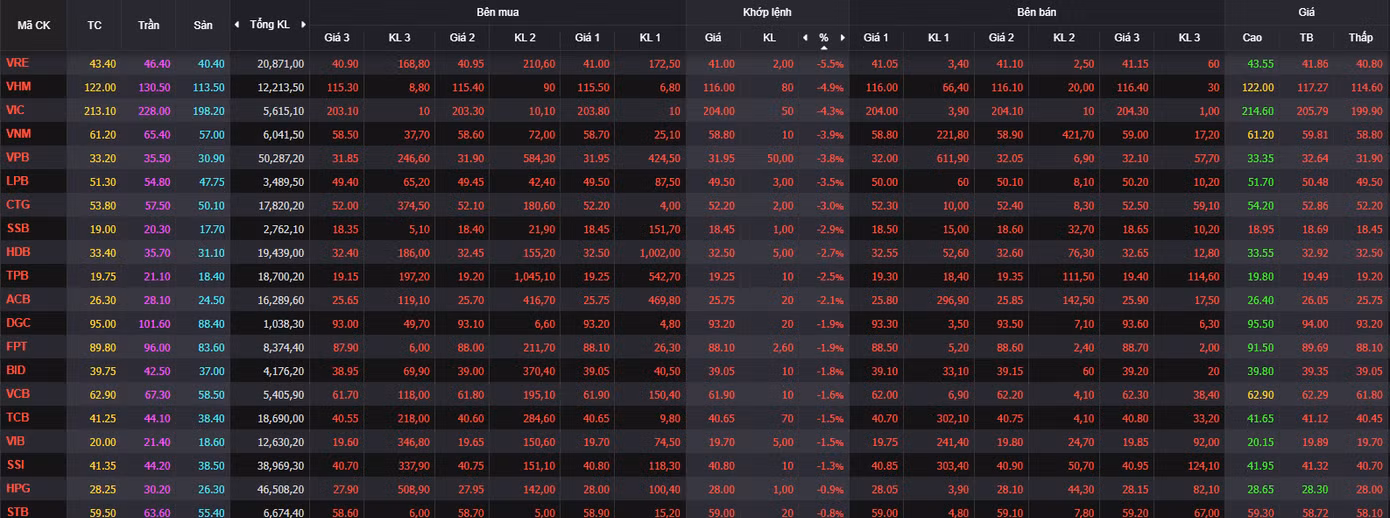The width and height of the screenshot is (1390, 518).
Task: Open the LPB stock symbol
Action: [17, 182]
